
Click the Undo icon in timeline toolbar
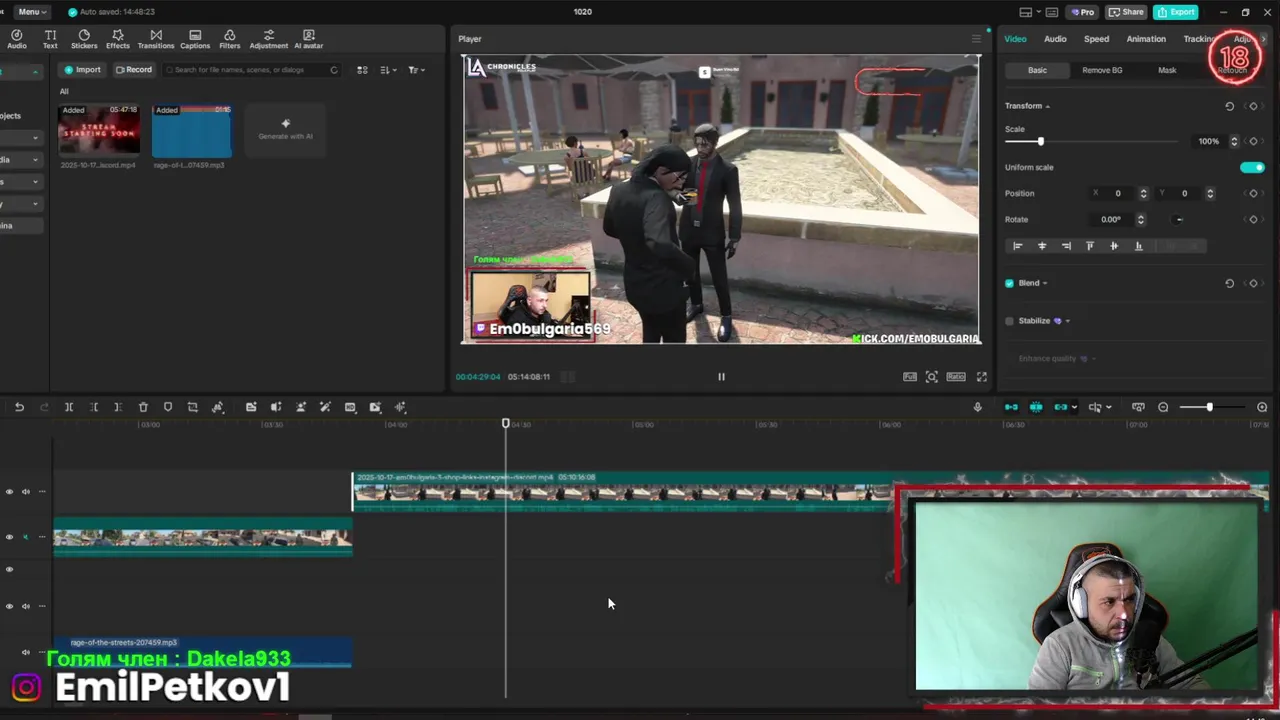[x=19, y=407]
